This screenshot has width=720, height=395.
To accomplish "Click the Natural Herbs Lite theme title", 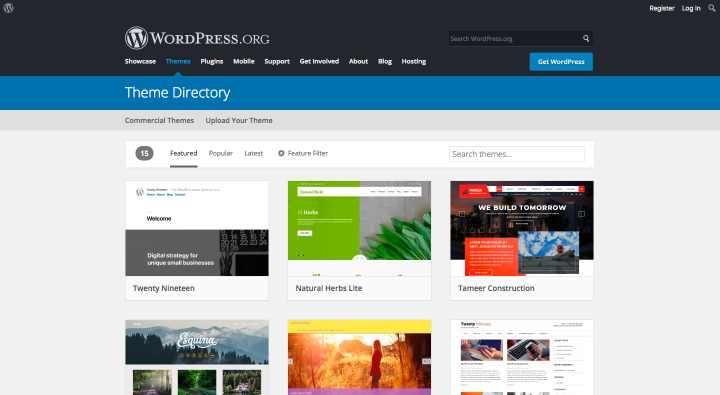I will (x=329, y=288).
